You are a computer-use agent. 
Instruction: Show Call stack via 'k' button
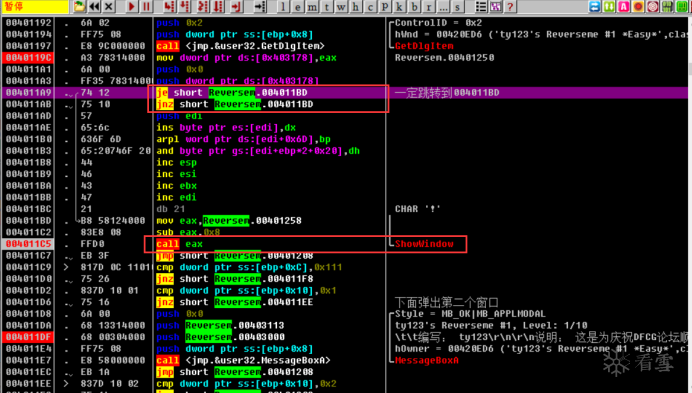point(399,7)
